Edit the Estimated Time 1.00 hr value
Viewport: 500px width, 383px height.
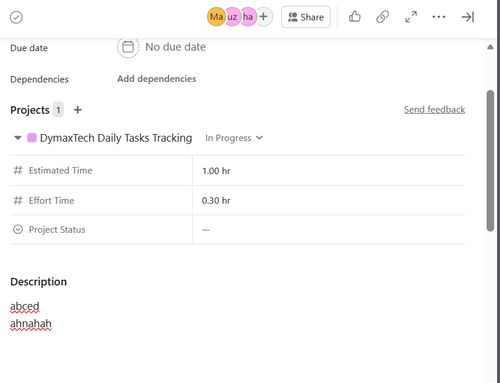[216, 171]
